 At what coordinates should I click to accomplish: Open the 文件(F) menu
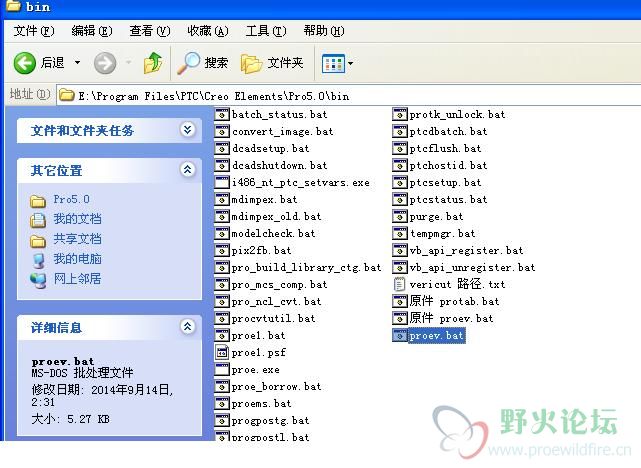point(34,31)
